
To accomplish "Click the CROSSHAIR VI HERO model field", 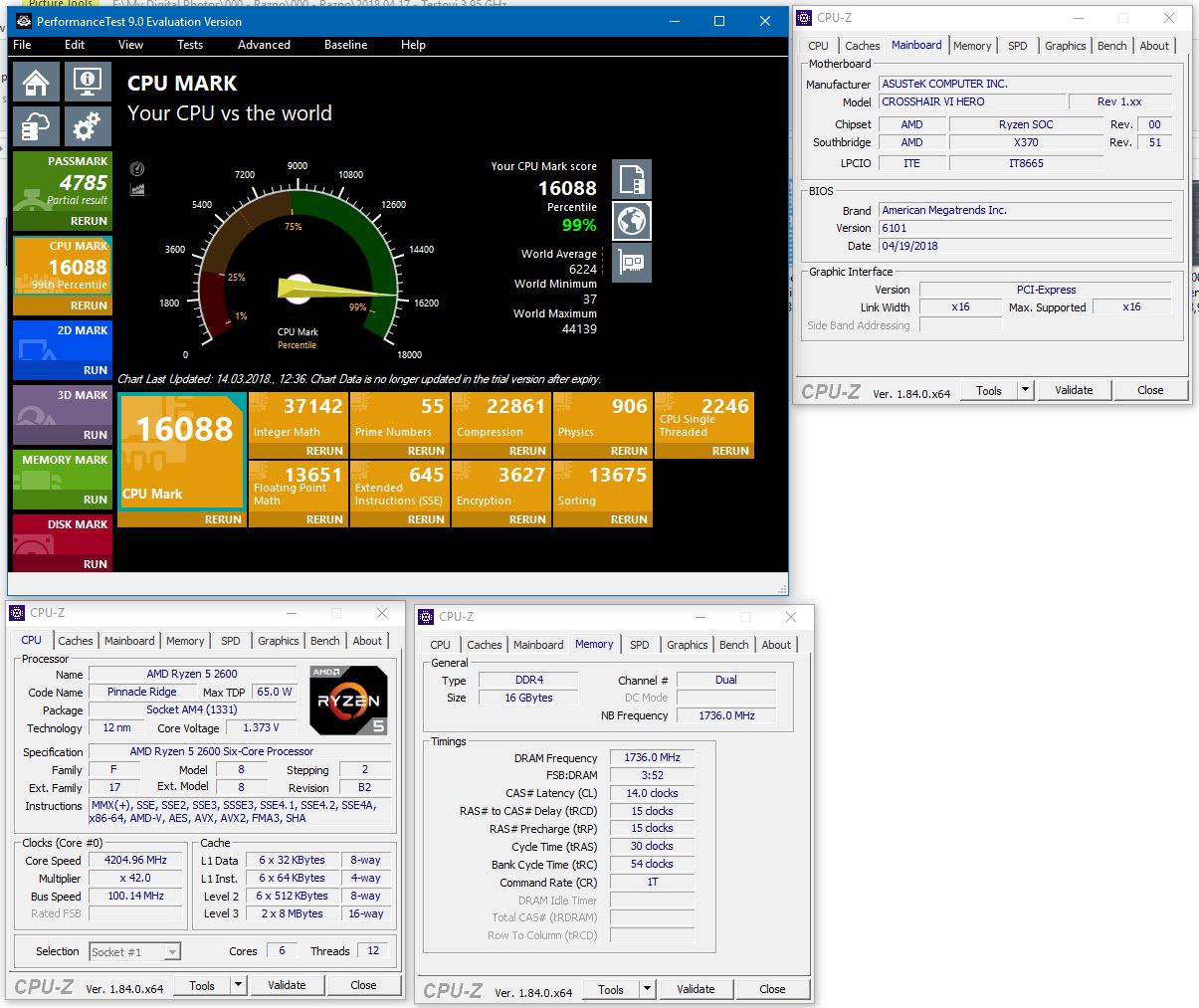I will pyautogui.click(x=972, y=101).
